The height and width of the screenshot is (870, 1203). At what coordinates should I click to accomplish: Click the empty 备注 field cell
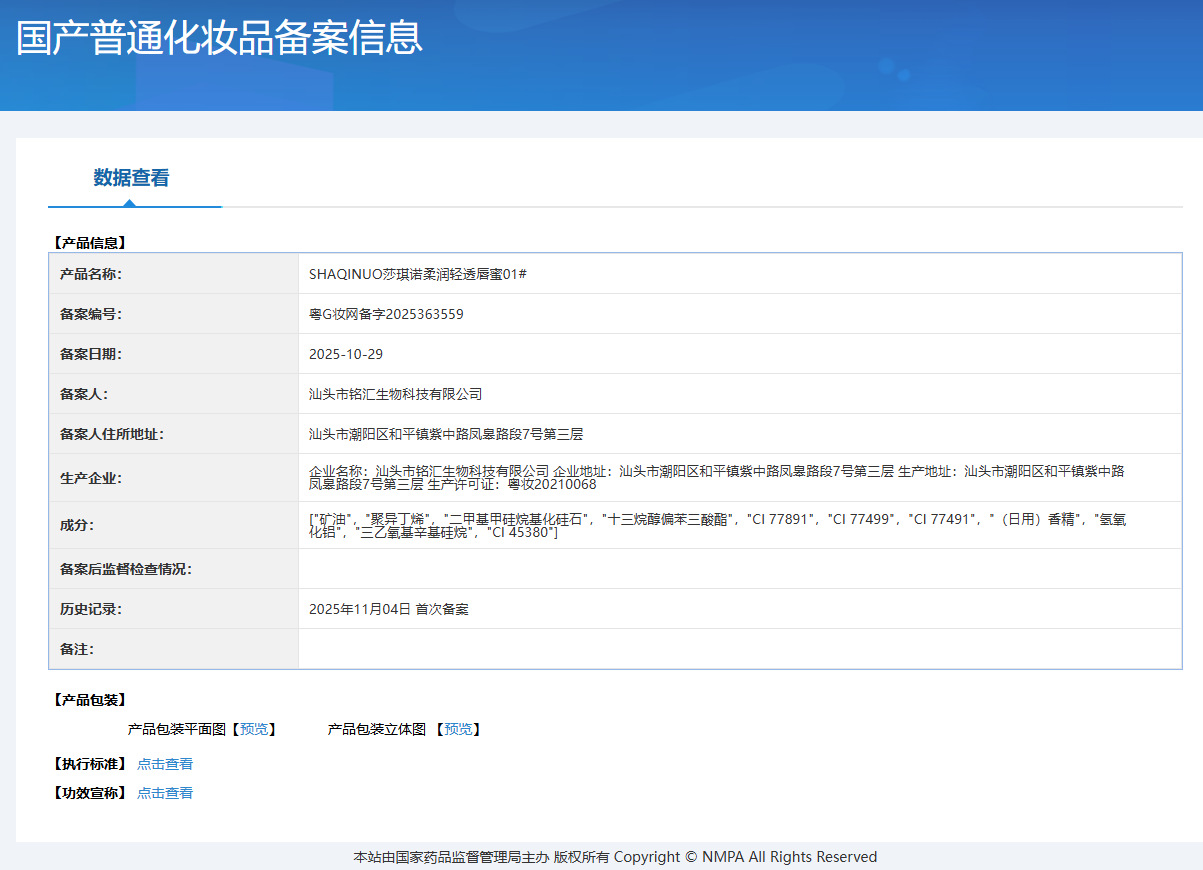740,649
